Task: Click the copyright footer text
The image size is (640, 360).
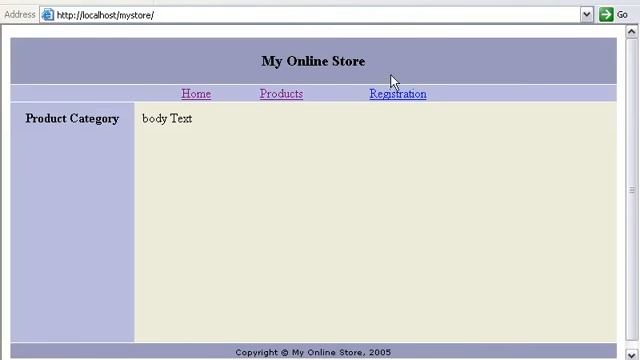Action: (313, 352)
